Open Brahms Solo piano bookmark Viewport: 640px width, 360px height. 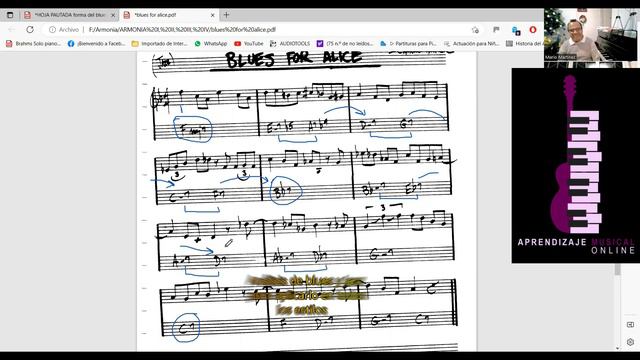tap(33, 43)
